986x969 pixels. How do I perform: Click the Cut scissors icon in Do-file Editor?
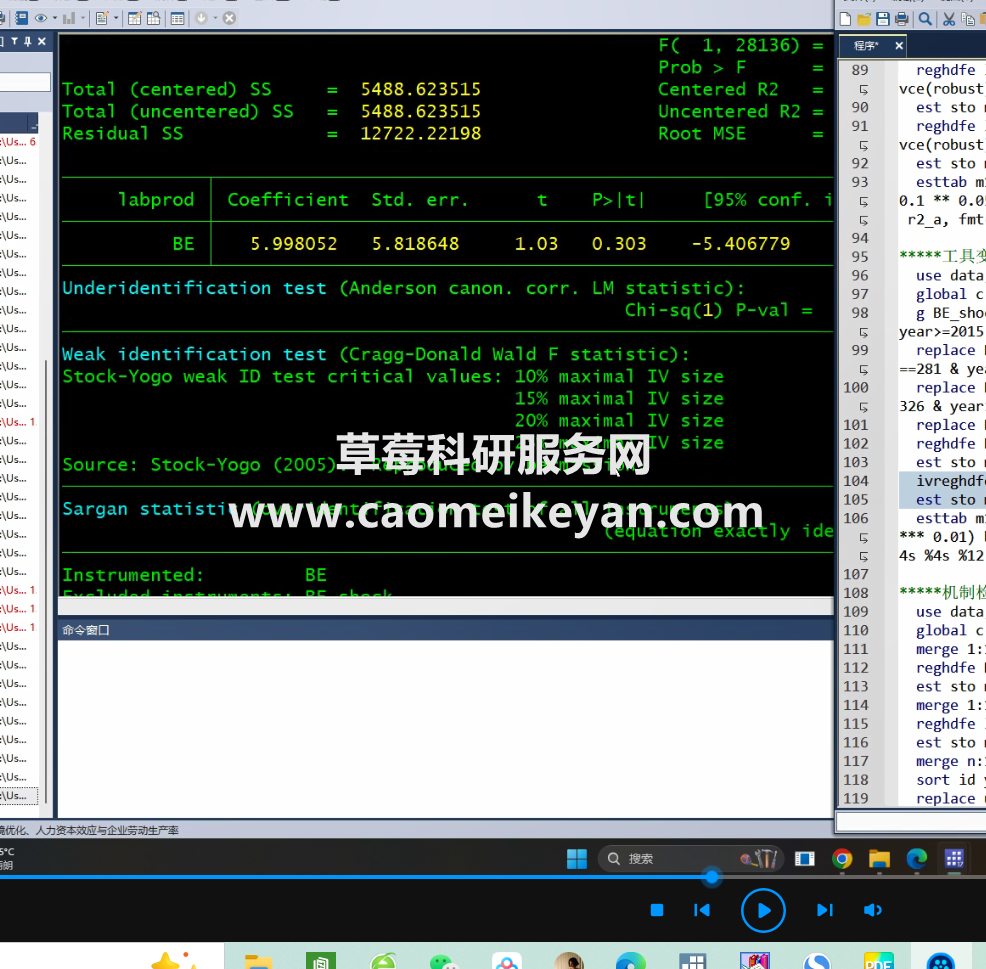tap(949, 19)
